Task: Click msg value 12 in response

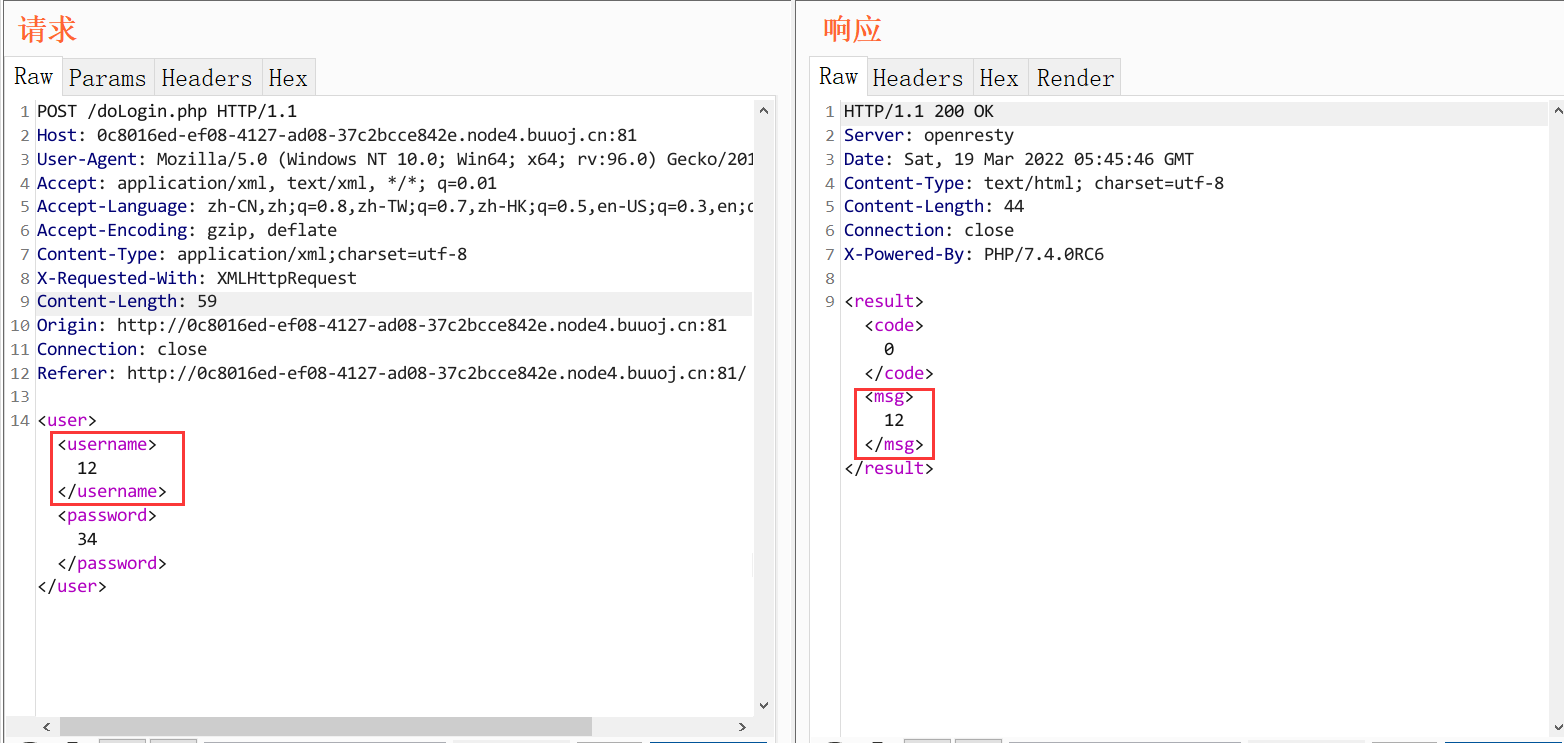Action: click(894, 420)
